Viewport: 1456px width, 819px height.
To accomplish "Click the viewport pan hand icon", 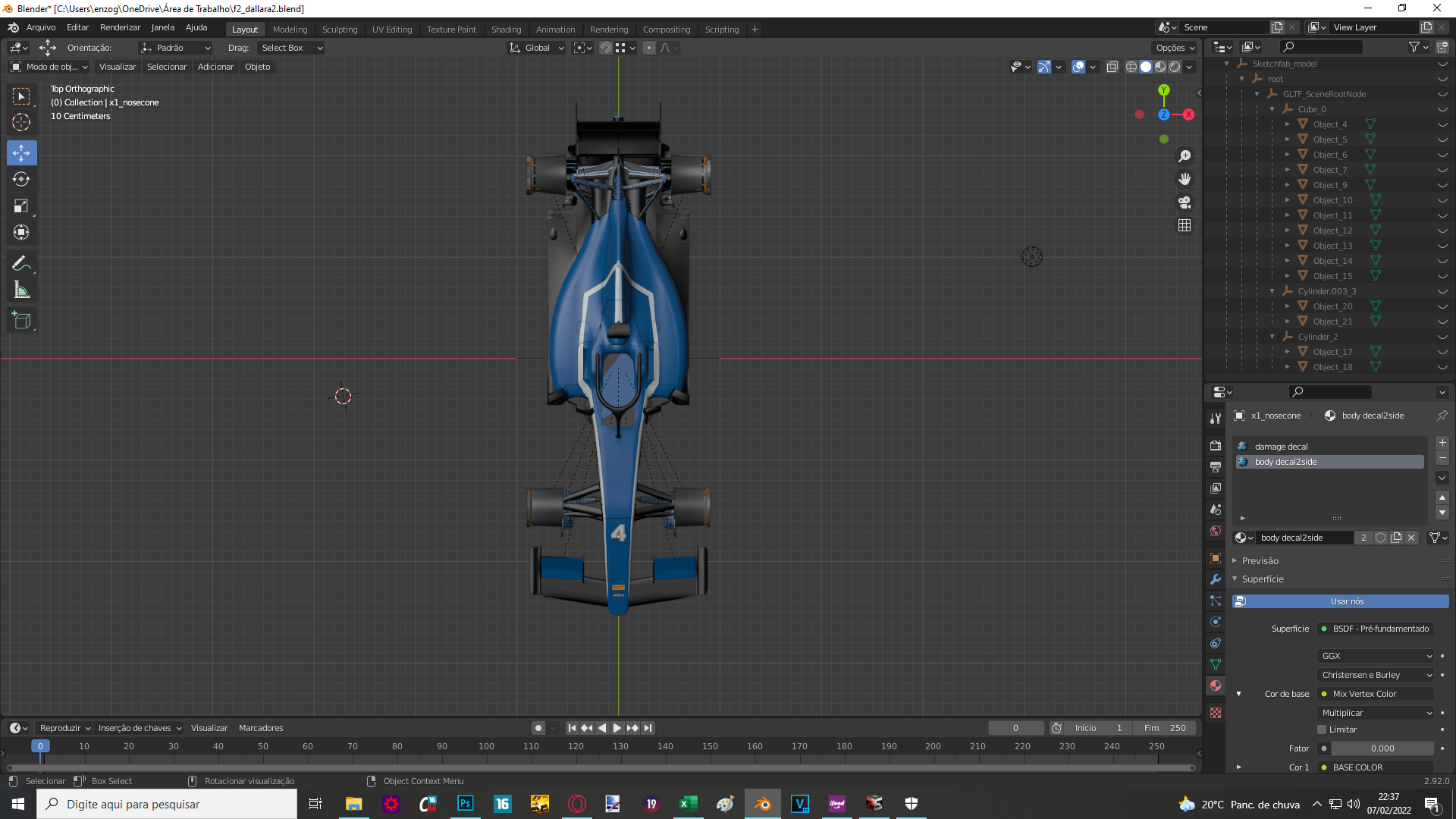I will tap(1185, 179).
